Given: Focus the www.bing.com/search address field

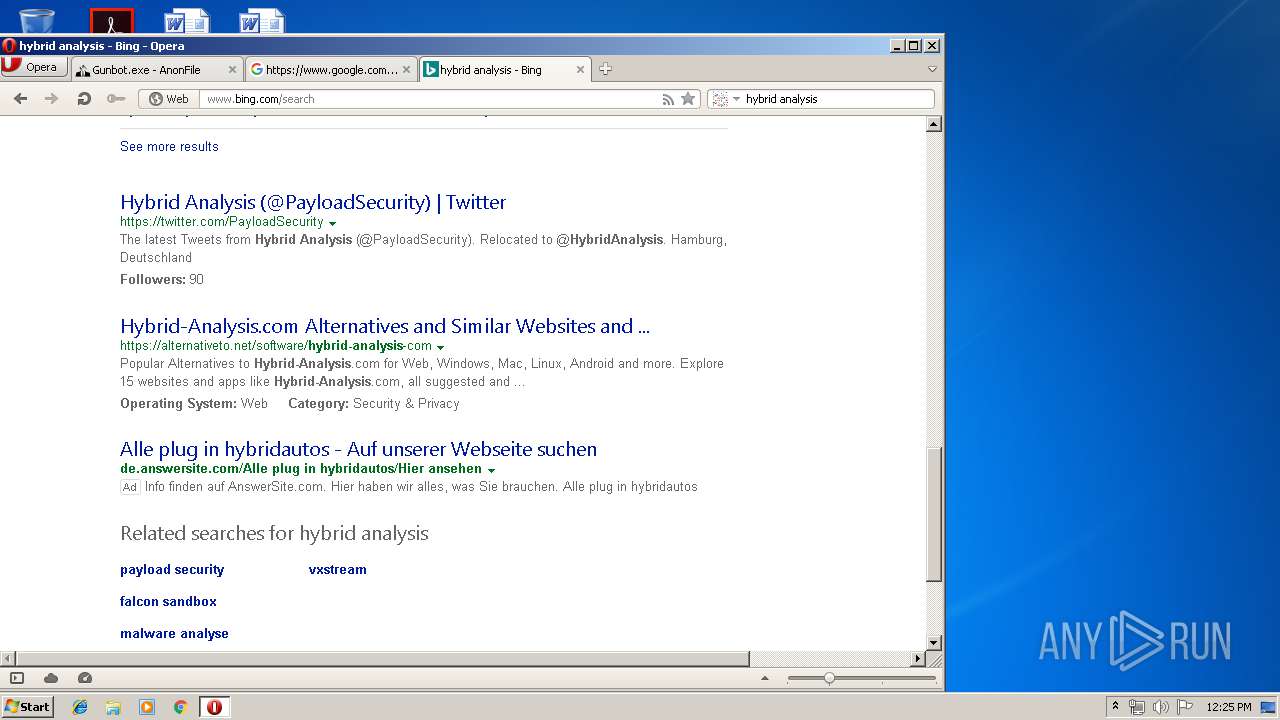Looking at the screenshot, I should click(430, 99).
